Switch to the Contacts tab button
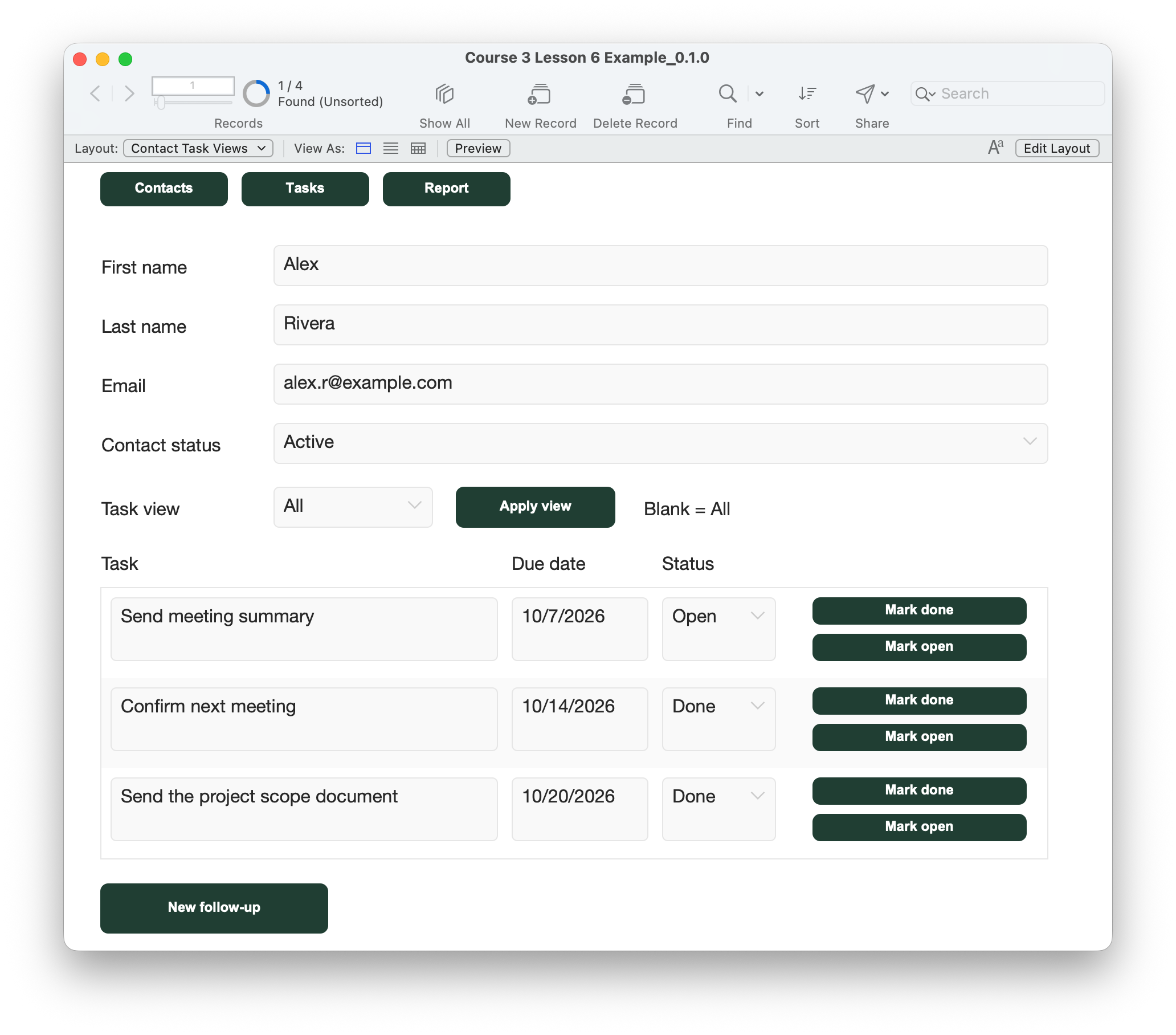Viewport: 1176px width, 1035px height. [x=164, y=188]
